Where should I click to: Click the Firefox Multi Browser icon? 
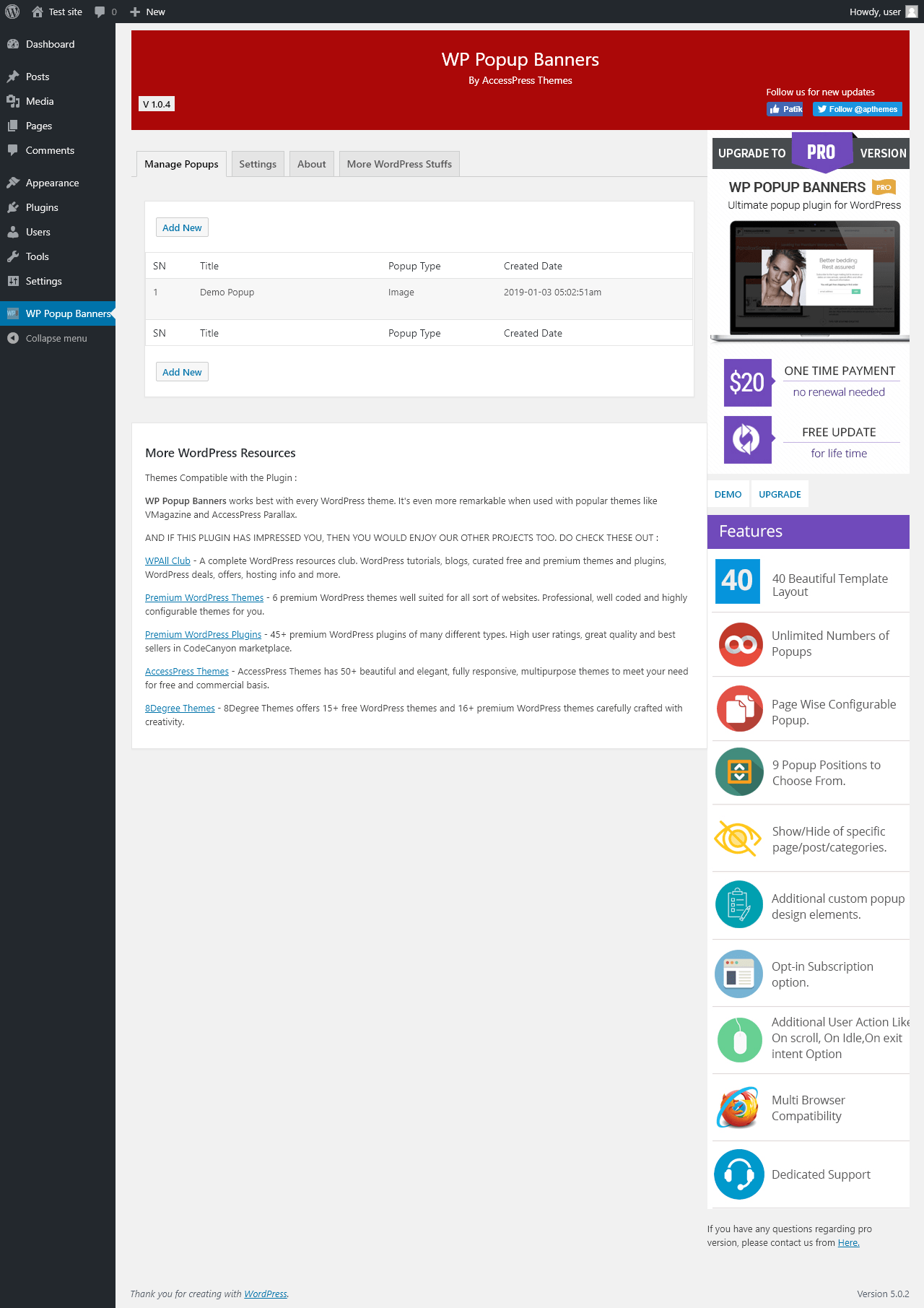pyautogui.click(x=738, y=1107)
